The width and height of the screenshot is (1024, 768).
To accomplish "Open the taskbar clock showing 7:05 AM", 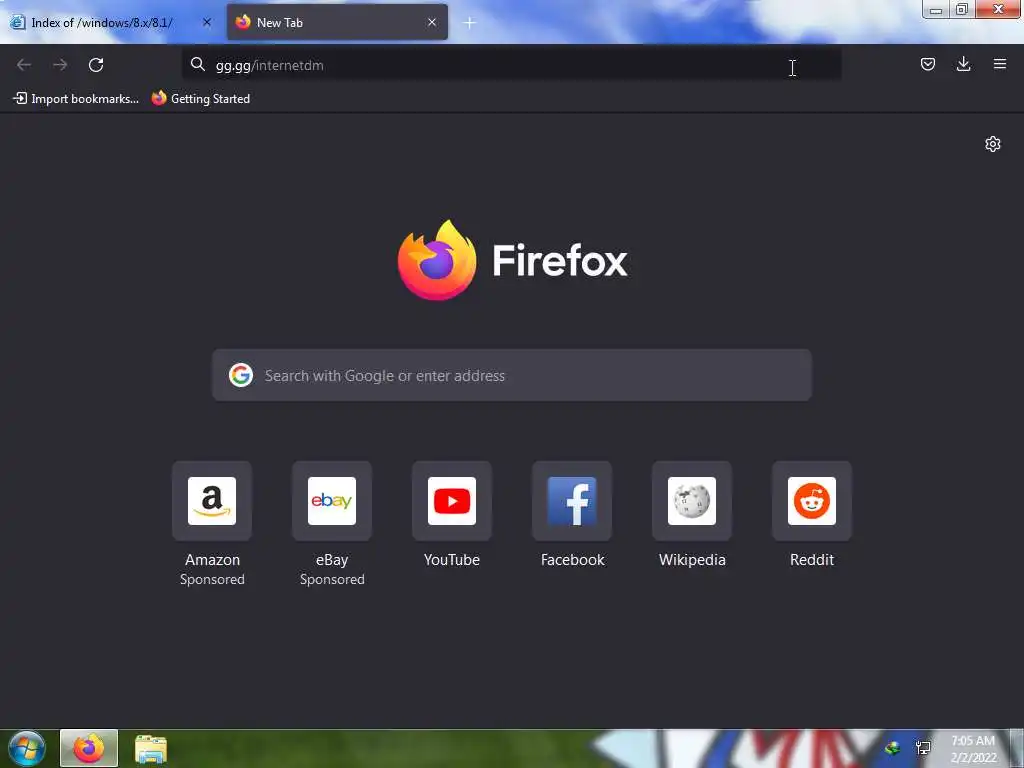I will point(973,749).
